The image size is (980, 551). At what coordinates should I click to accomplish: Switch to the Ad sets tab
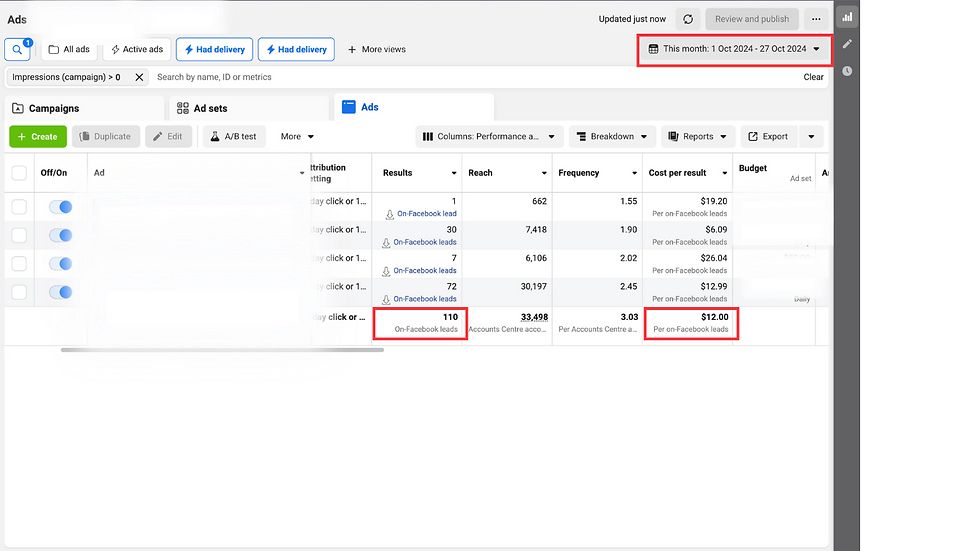tap(249, 108)
